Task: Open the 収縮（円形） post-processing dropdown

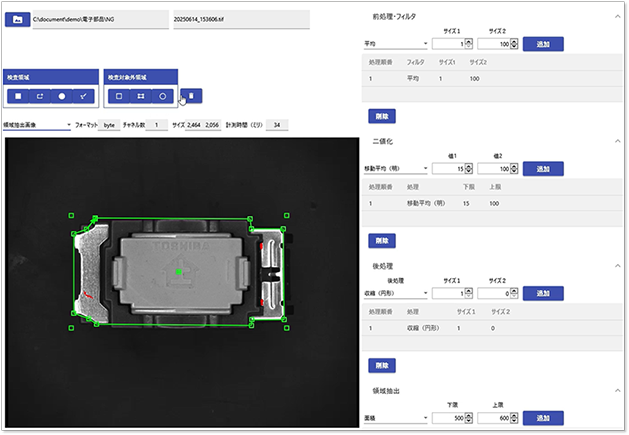Action: tap(396, 293)
